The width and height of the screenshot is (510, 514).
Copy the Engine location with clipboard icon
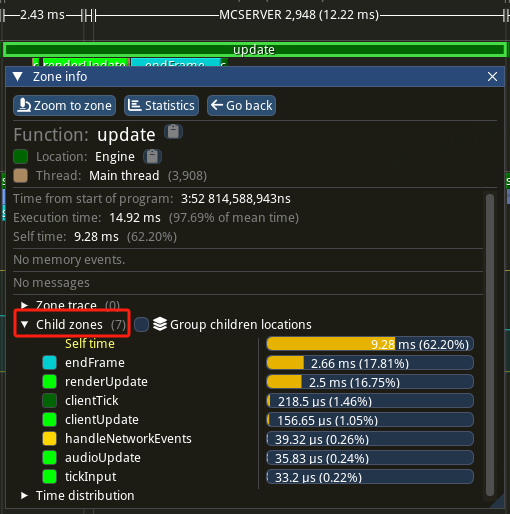[x=152, y=156]
